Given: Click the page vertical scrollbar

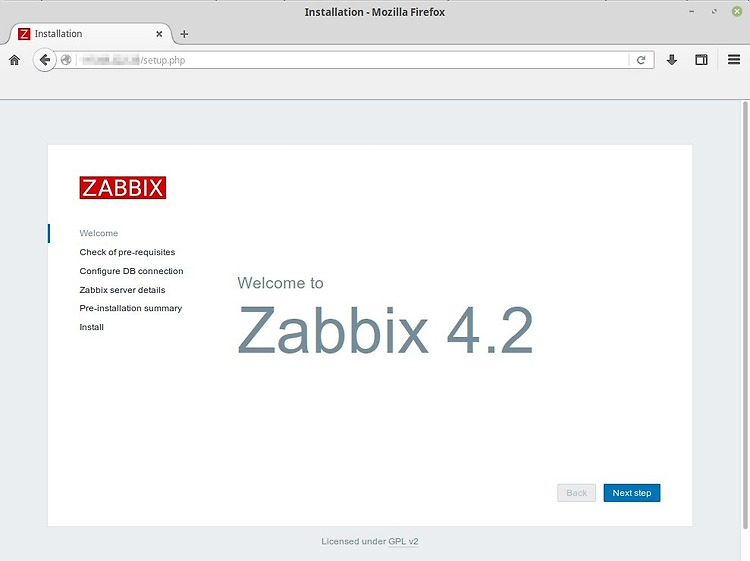Looking at the screenshot, I should (x=745, y=316).
